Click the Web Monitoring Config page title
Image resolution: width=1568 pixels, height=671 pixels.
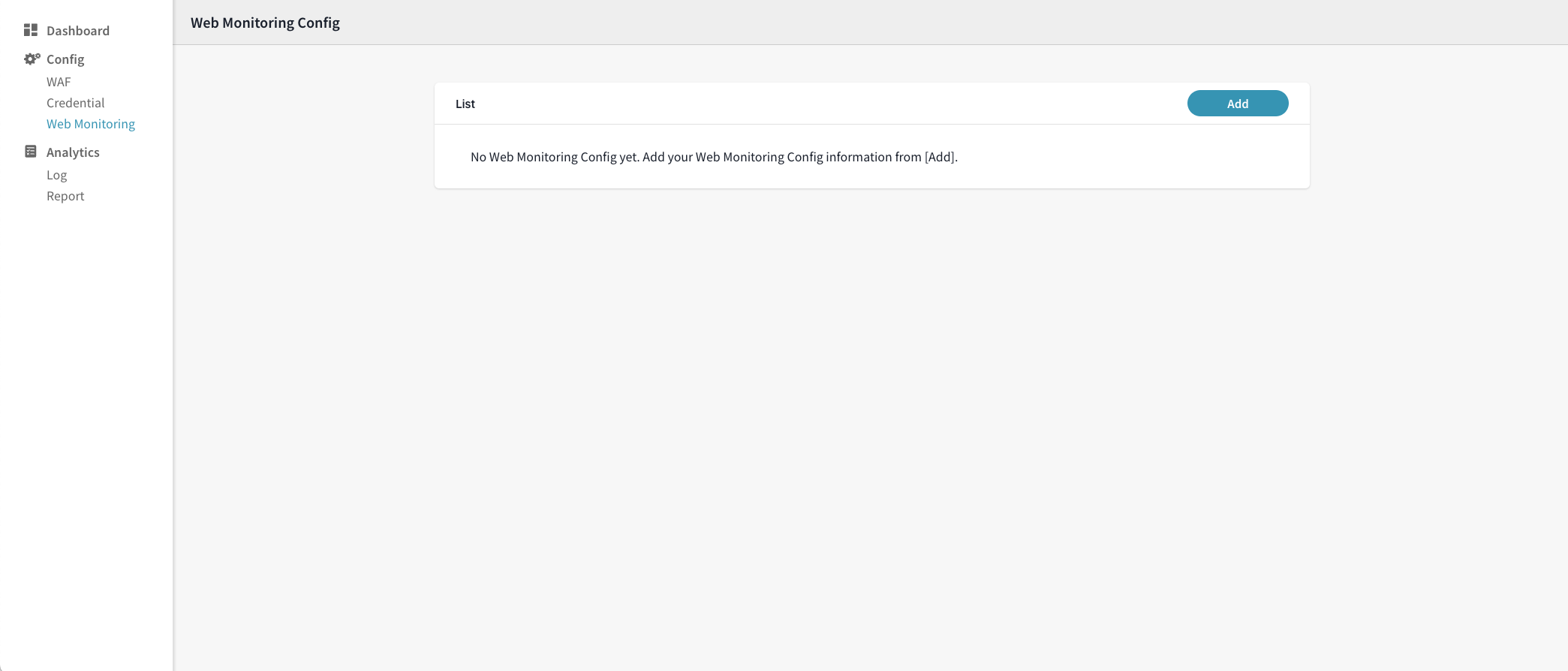[x=265, y=23]
